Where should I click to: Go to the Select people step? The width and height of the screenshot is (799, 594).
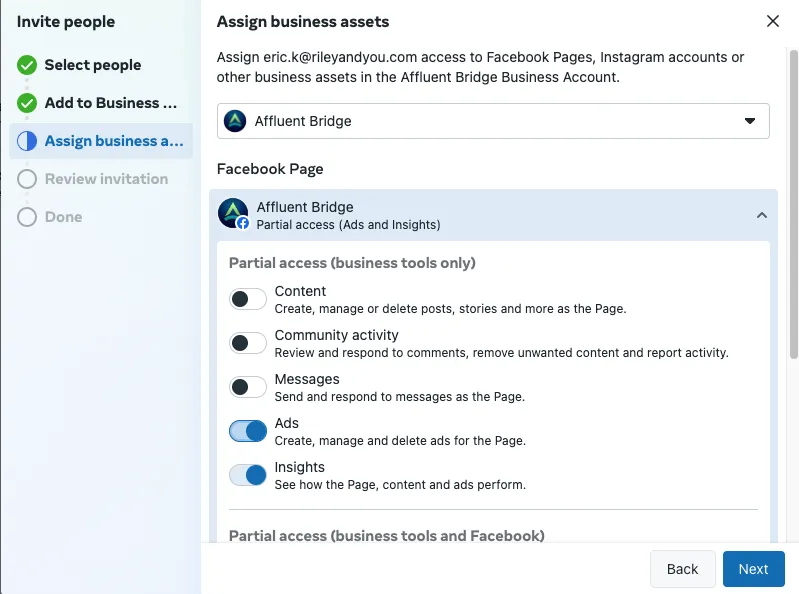tap(93, 65)
